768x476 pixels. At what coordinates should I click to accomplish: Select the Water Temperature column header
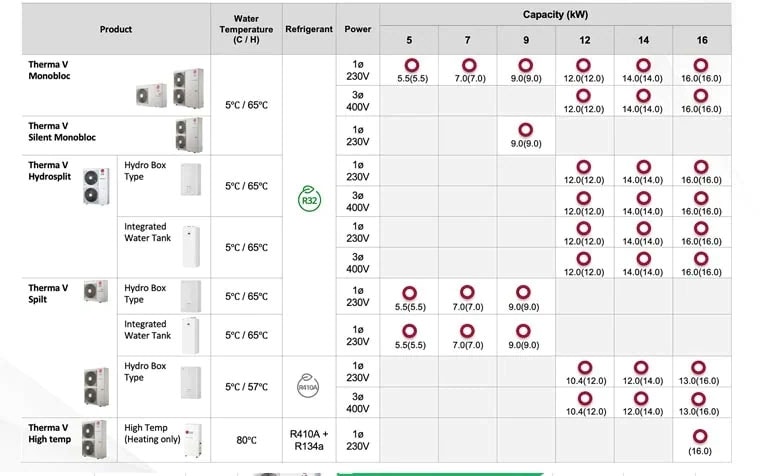tap(246, 29)
